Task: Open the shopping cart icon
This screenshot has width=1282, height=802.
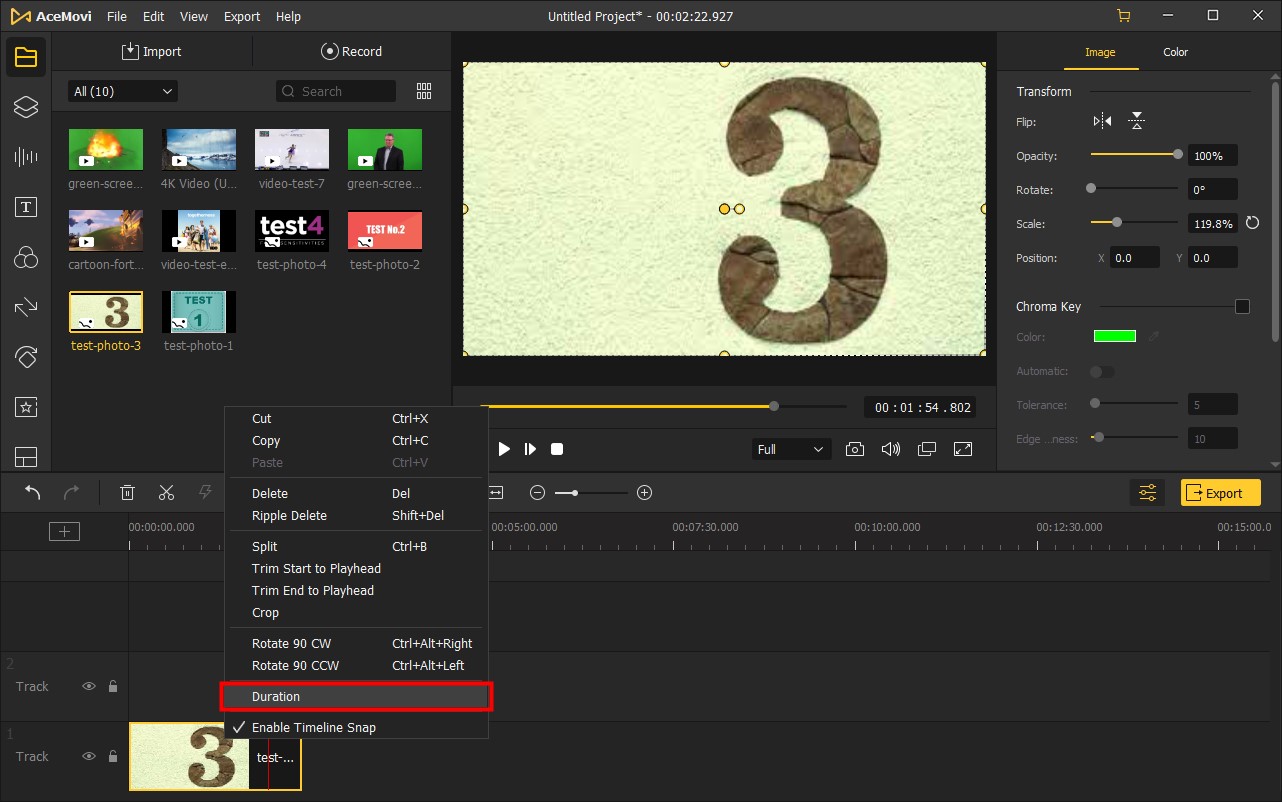Action: [x=1123, y=16]
